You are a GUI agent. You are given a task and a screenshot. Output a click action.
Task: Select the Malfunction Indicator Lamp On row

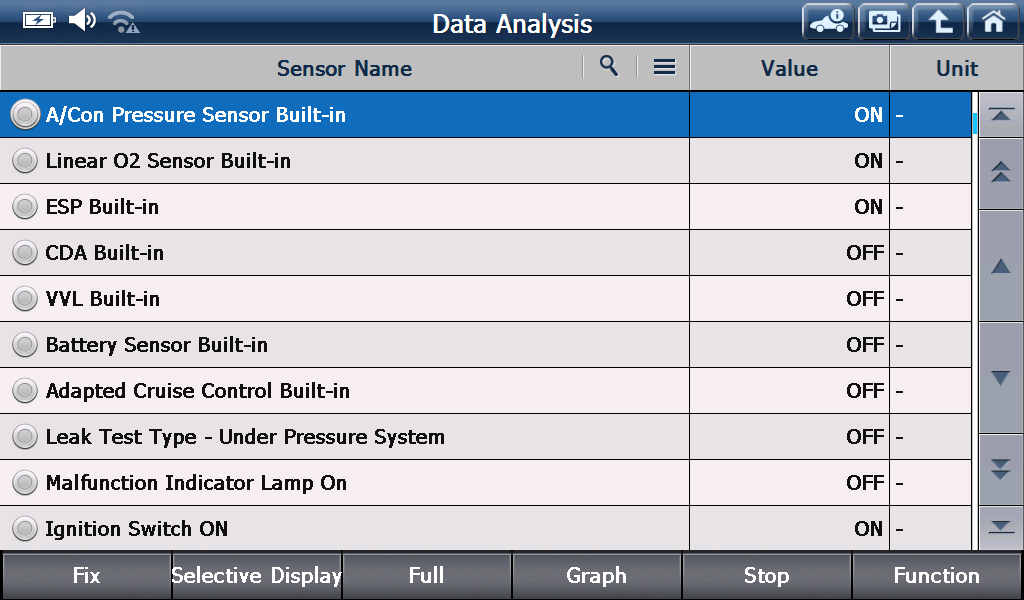coord(485,482)
